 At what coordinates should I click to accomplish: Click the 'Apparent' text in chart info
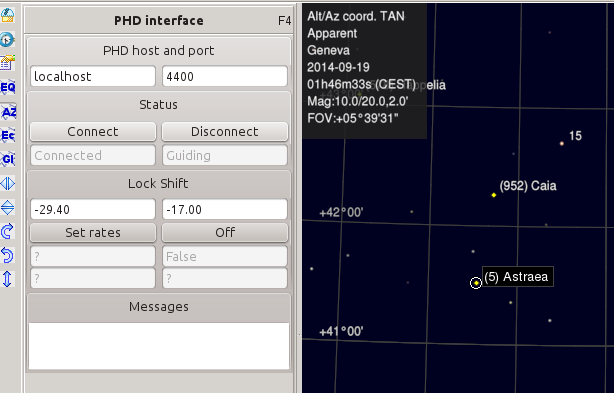pyautogui.click(x=332, y=34)
